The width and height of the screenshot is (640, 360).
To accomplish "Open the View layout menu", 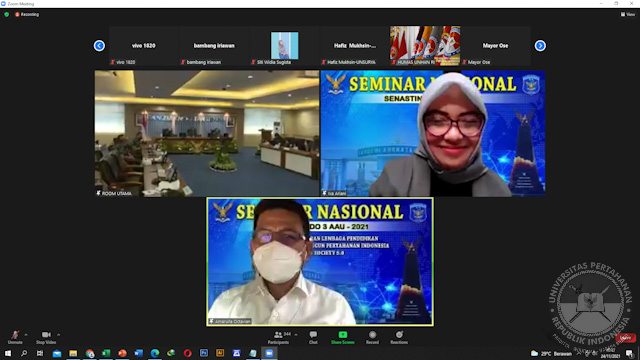I will click(628, 14).
